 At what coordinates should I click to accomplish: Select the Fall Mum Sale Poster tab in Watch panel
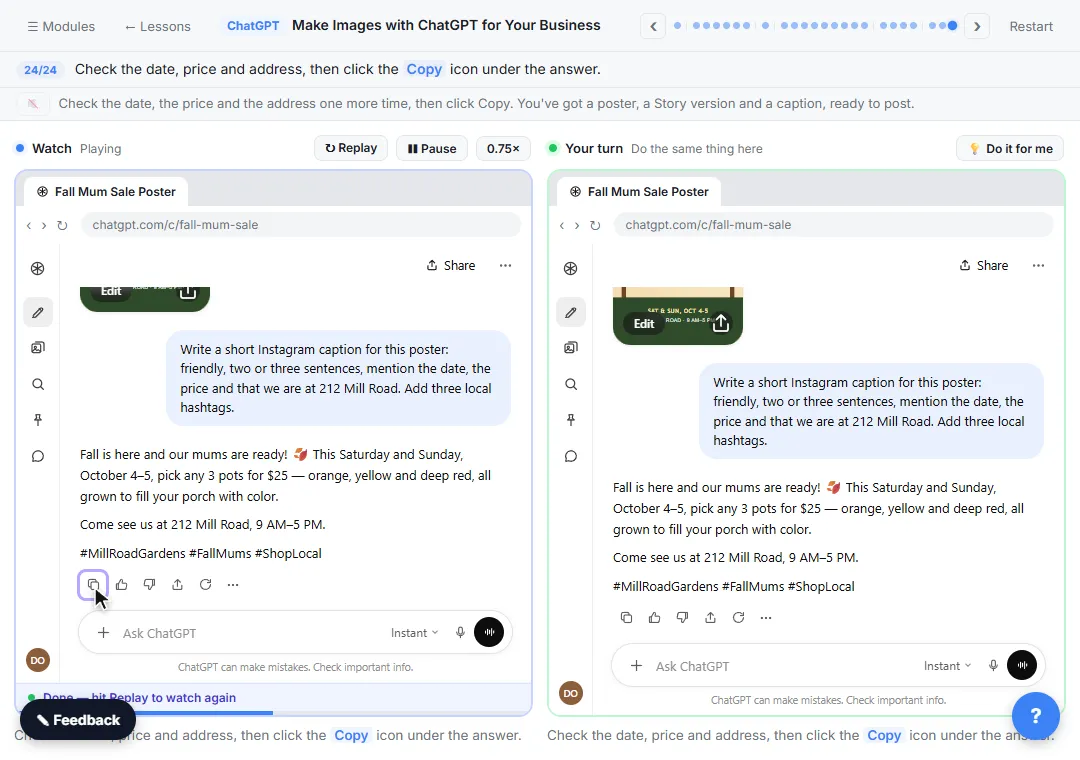[x=106, y=192]
